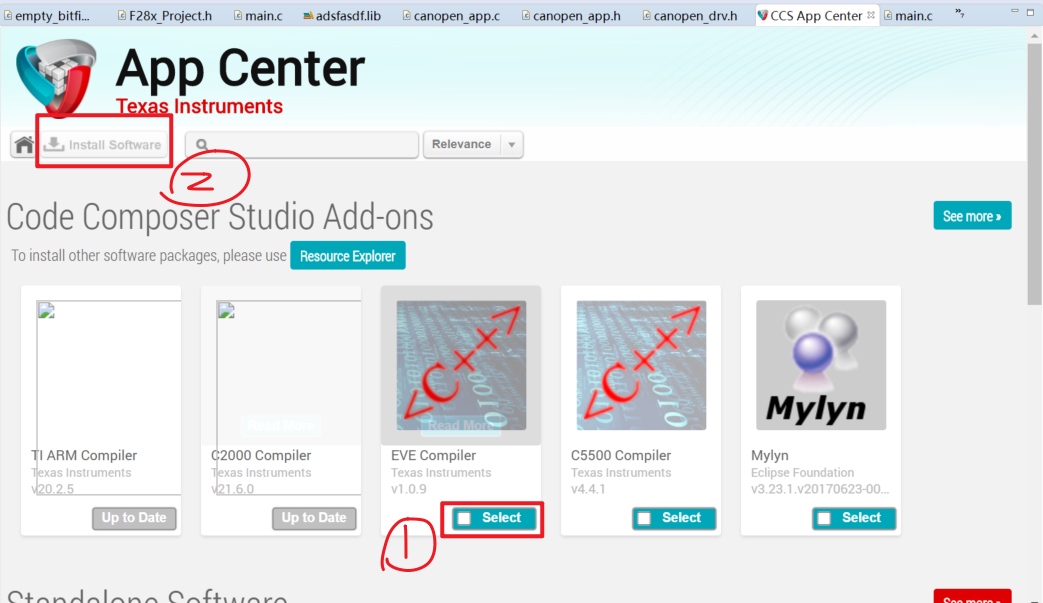Maximize the editor area icon

tap(1031, 12)
